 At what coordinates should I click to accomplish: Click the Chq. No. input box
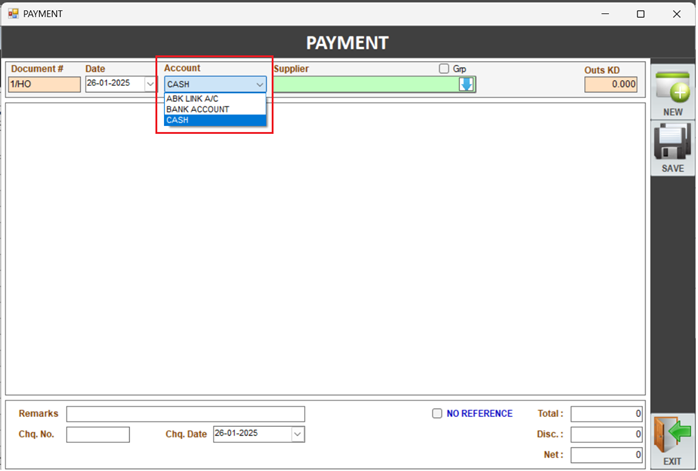[98, 434]
